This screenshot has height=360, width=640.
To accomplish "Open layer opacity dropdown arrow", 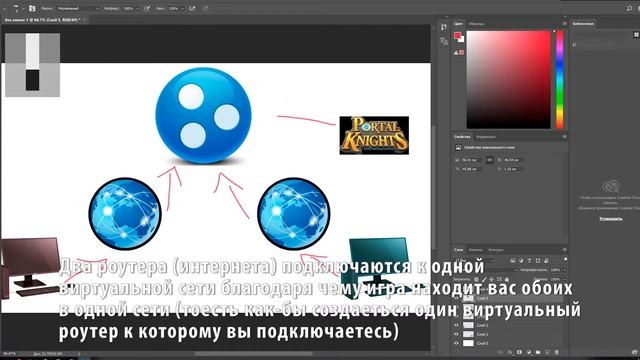I will click(x=564, y=270).
